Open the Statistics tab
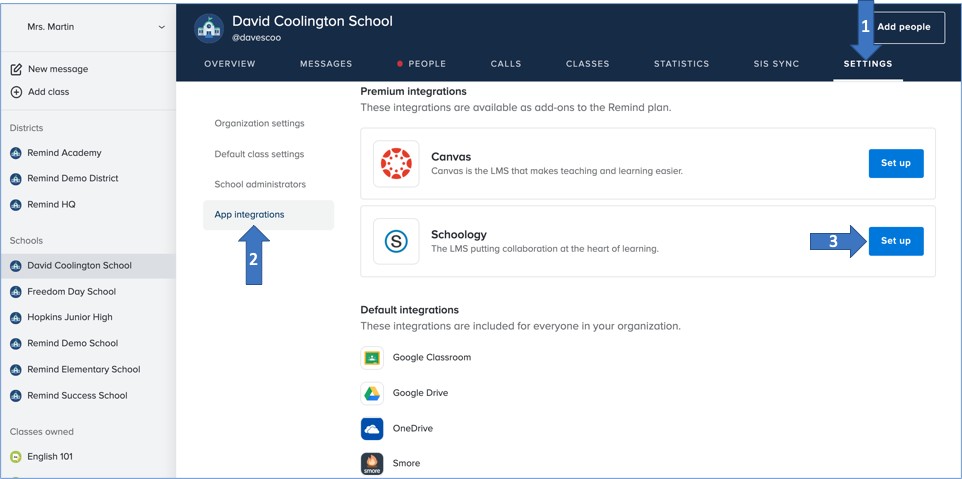 coord(681,64)
